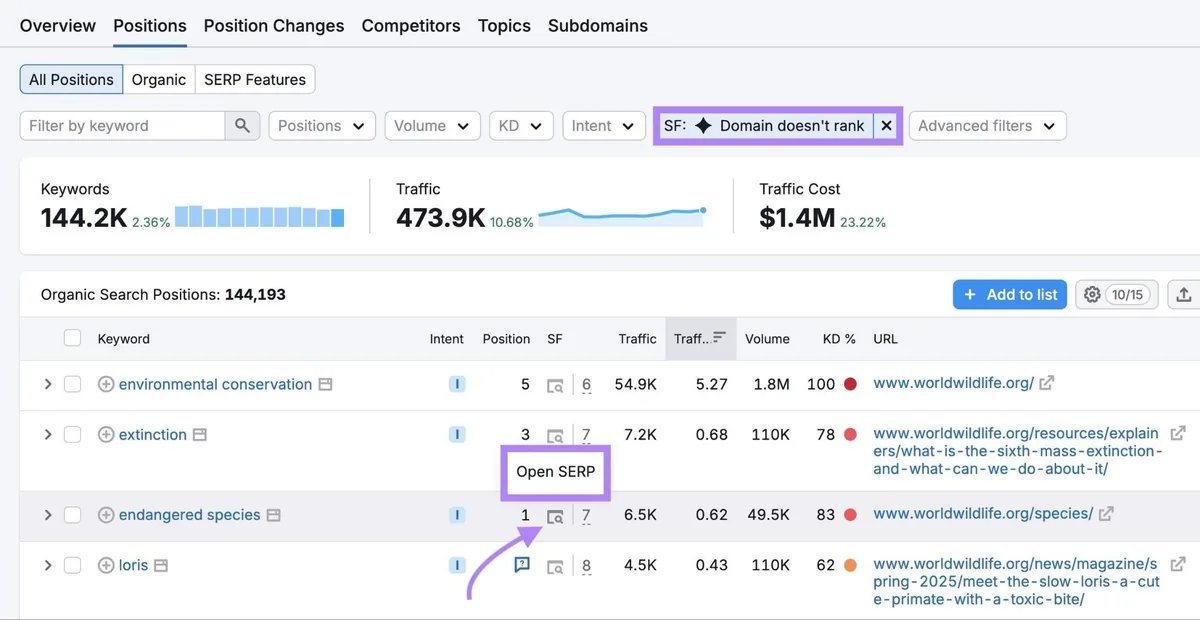
Task: Sort by the KD % column header
Action: (x=839, y=338)
